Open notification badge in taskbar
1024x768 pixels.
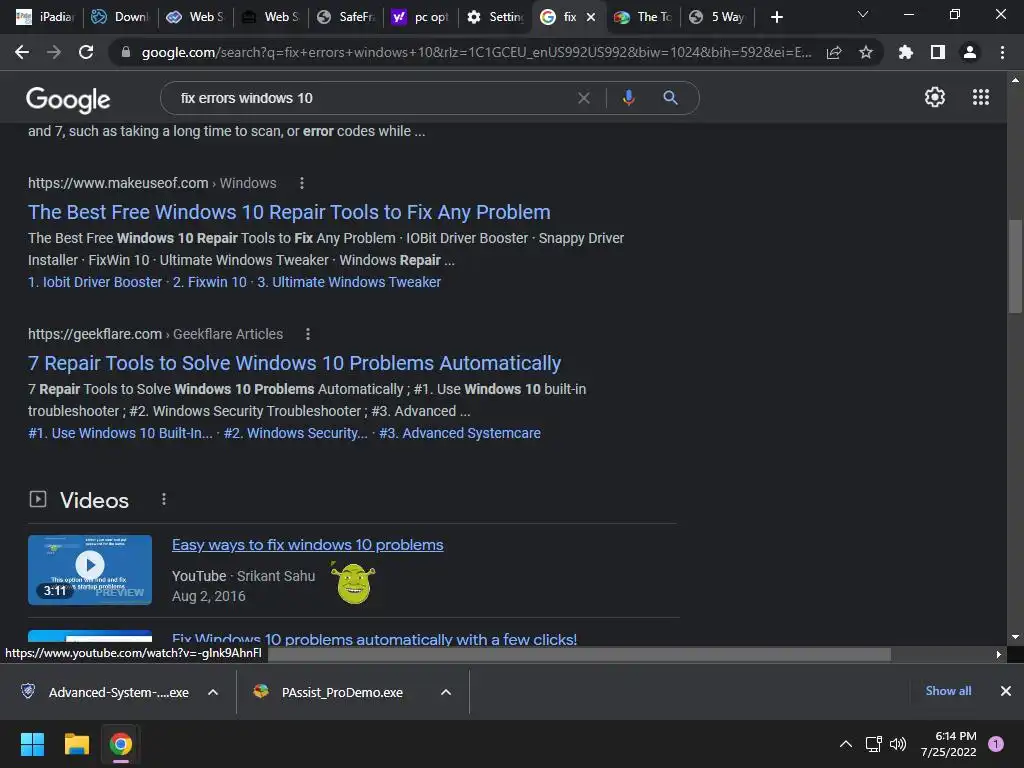(996, 744)
